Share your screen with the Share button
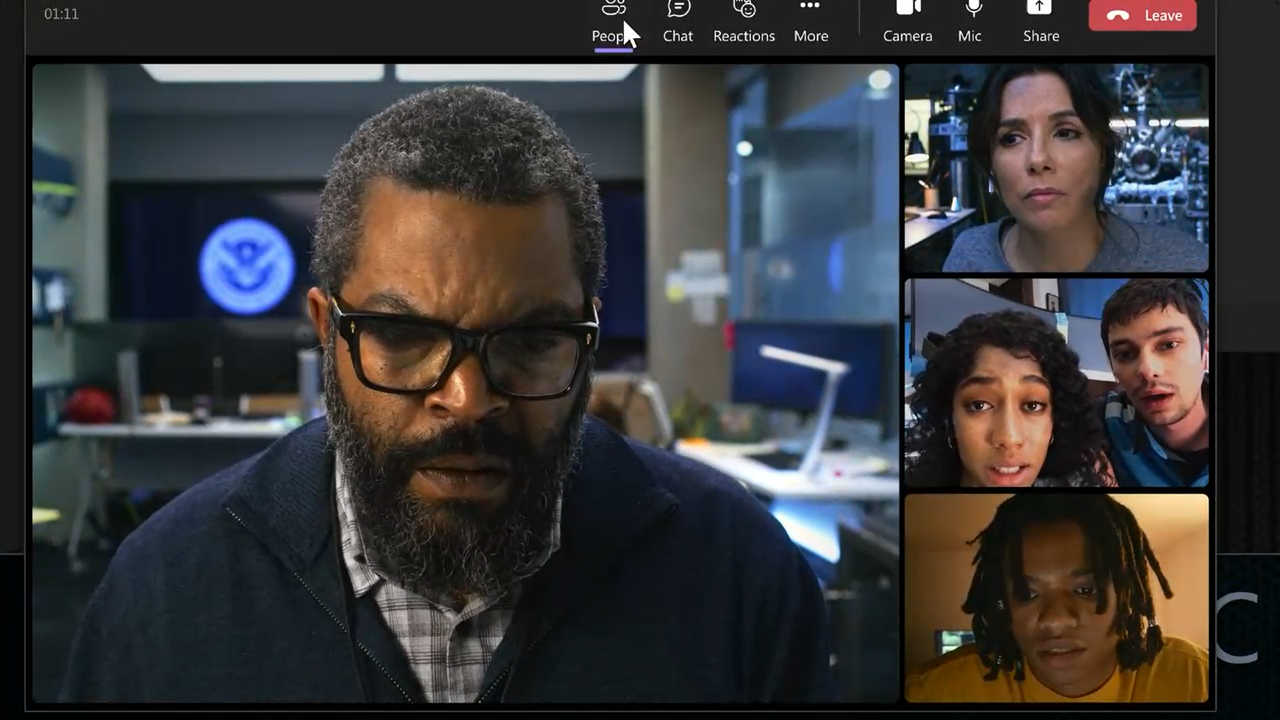Viewport: 1280px width, 720px height. coord(1041,22)
